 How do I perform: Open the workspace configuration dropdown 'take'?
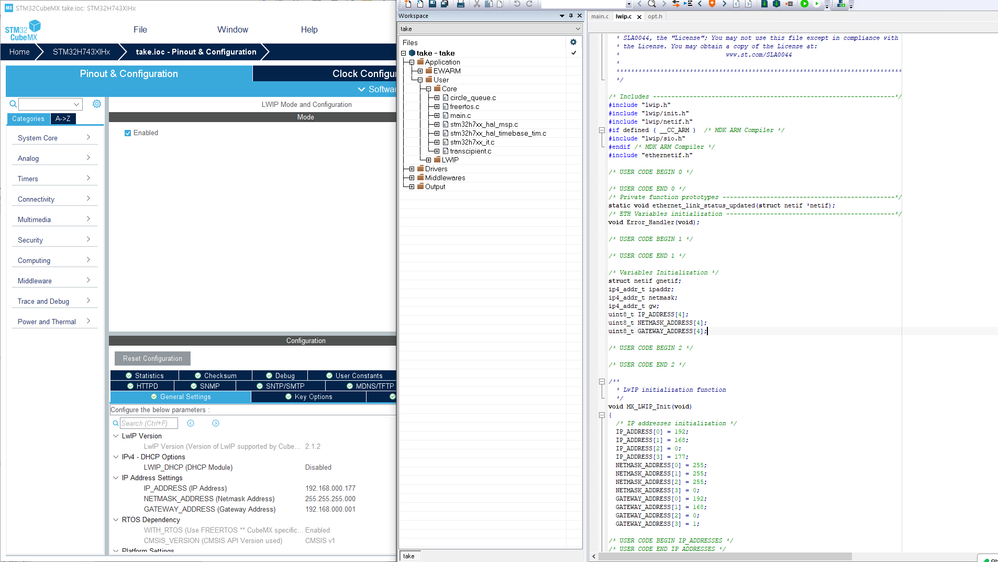(x=490, y=29)
